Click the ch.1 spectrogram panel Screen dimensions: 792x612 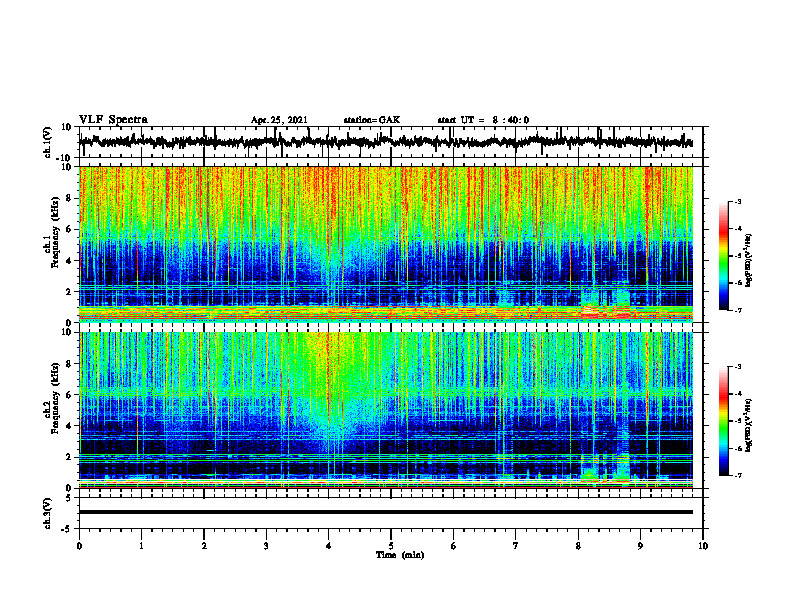(x=386, y=244)
